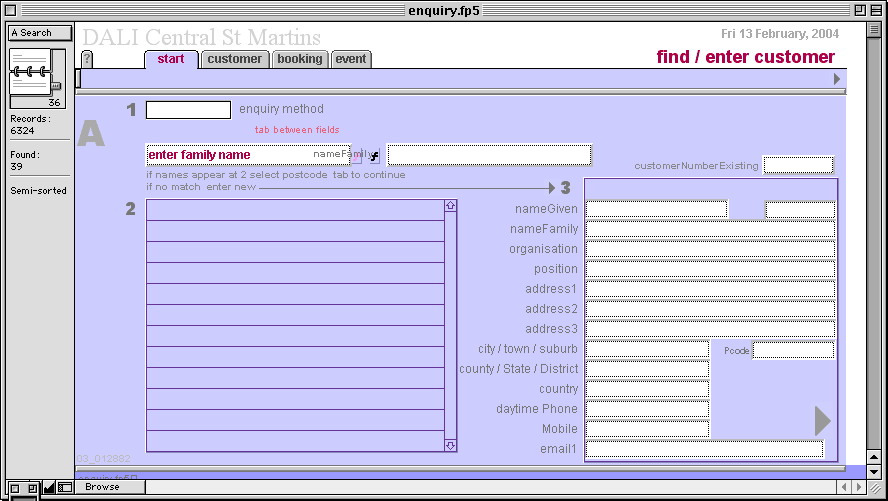
Task: Switch to the customer tab
Action: pyautogui.click(x=234, y=59)
